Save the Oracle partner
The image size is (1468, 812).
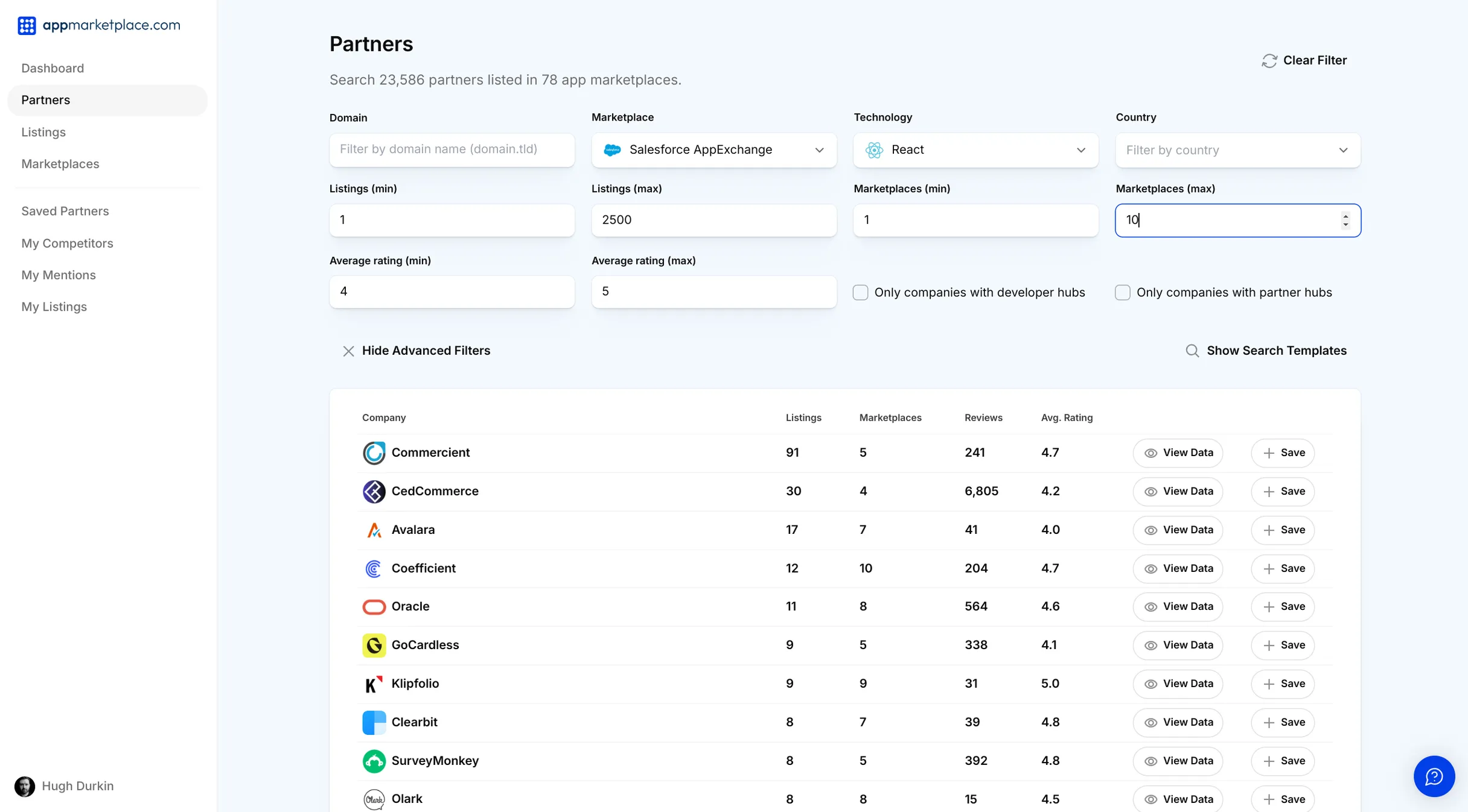click(x=1283, y=607)
